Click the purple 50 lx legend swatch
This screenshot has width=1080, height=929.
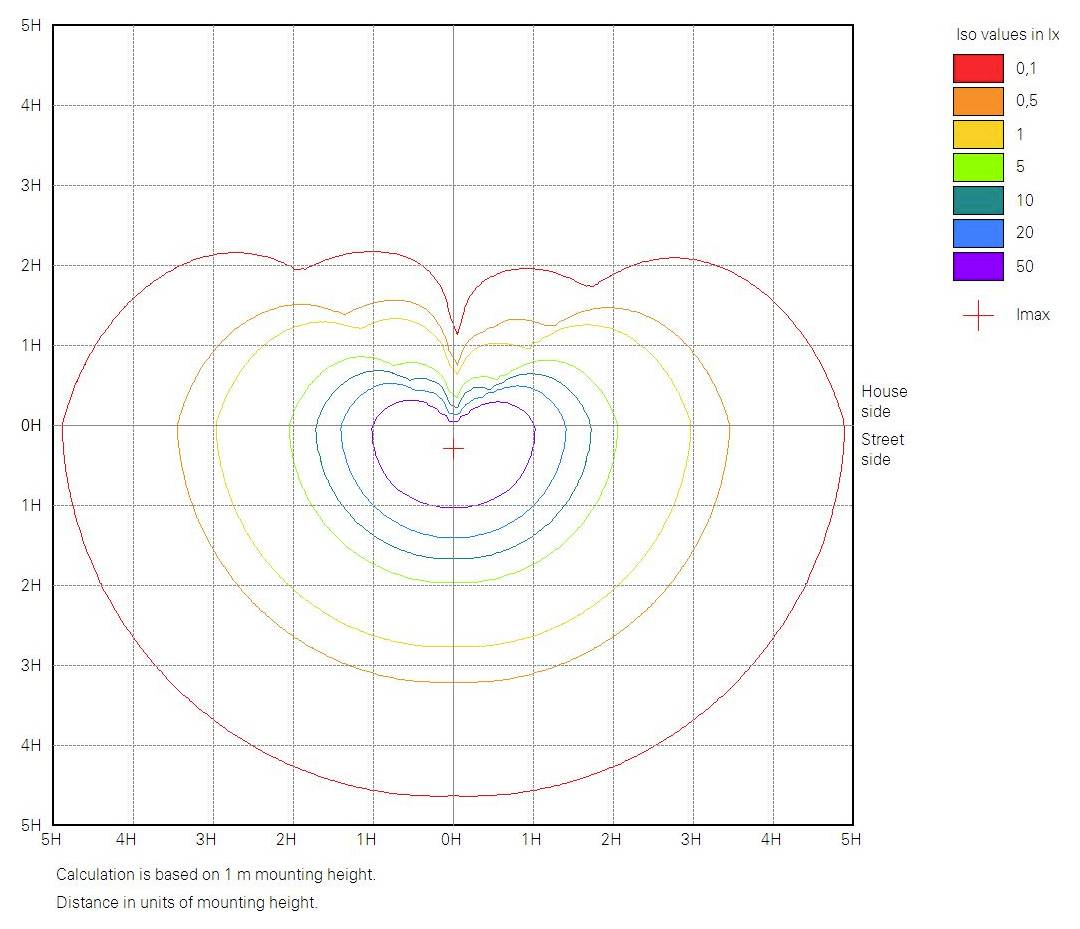(978, 267)
